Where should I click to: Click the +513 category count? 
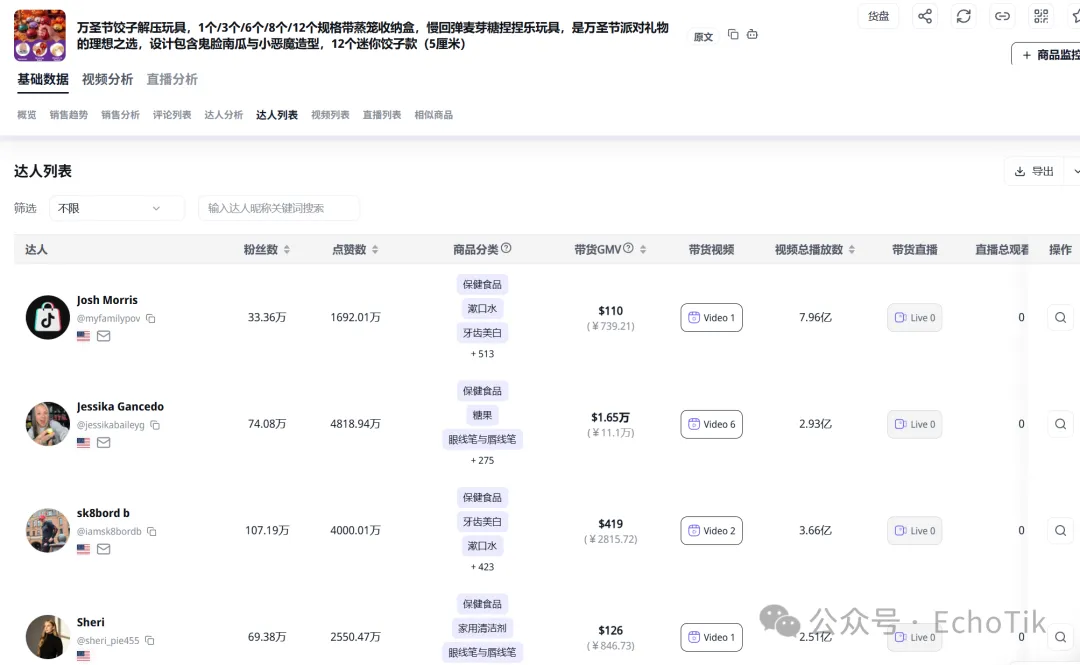[x=482, y=354]
